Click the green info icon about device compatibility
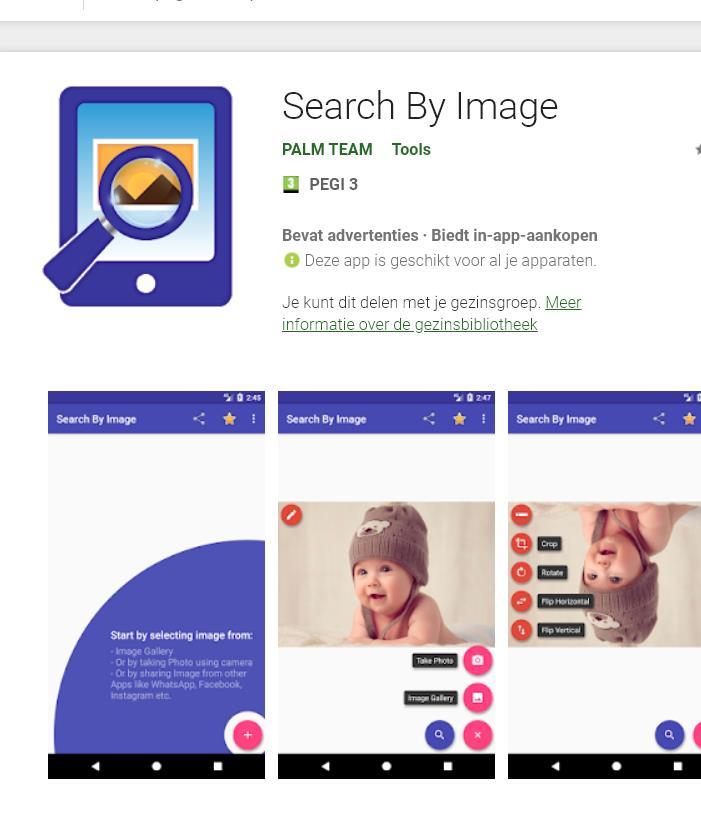Image resolution: width=701 pixels, height=822 pixels. pyautogui.click(x=292, y=260)
